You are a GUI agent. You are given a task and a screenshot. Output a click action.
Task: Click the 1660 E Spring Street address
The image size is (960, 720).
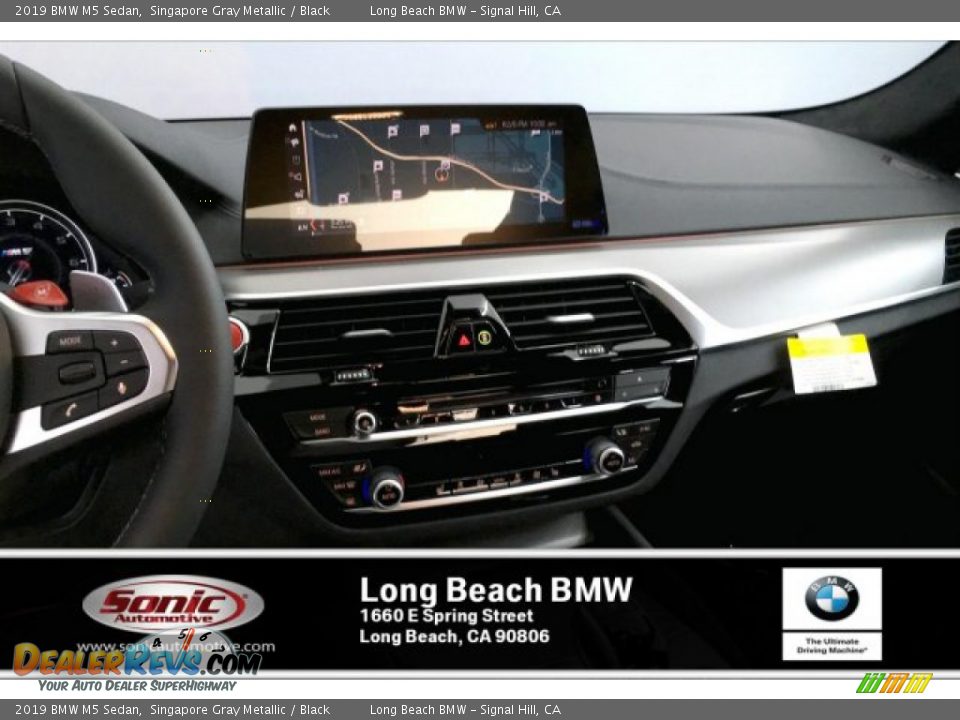coord(447,616)
